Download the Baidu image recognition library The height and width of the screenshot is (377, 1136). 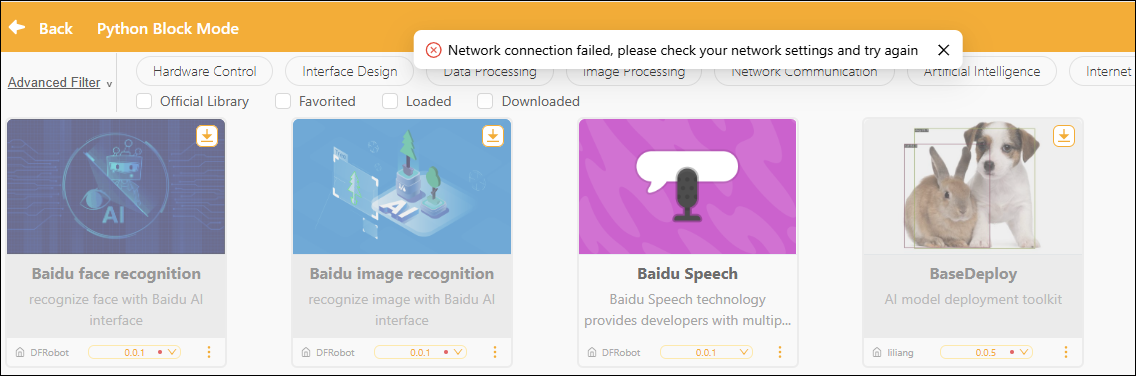point(493,136)
